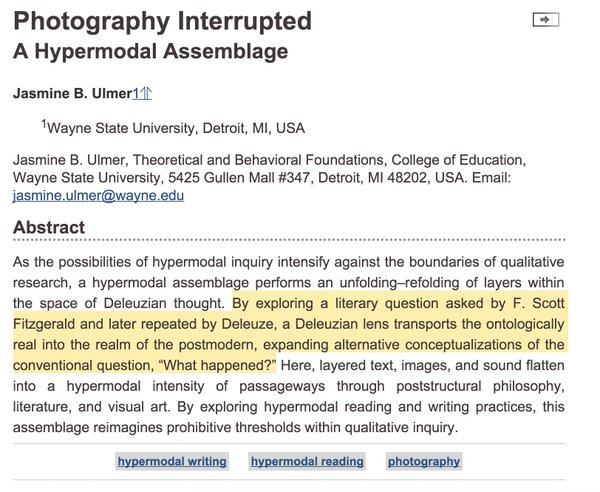Open the hypermodal writing keyword

pyautogui.click(x=172, y=461)
